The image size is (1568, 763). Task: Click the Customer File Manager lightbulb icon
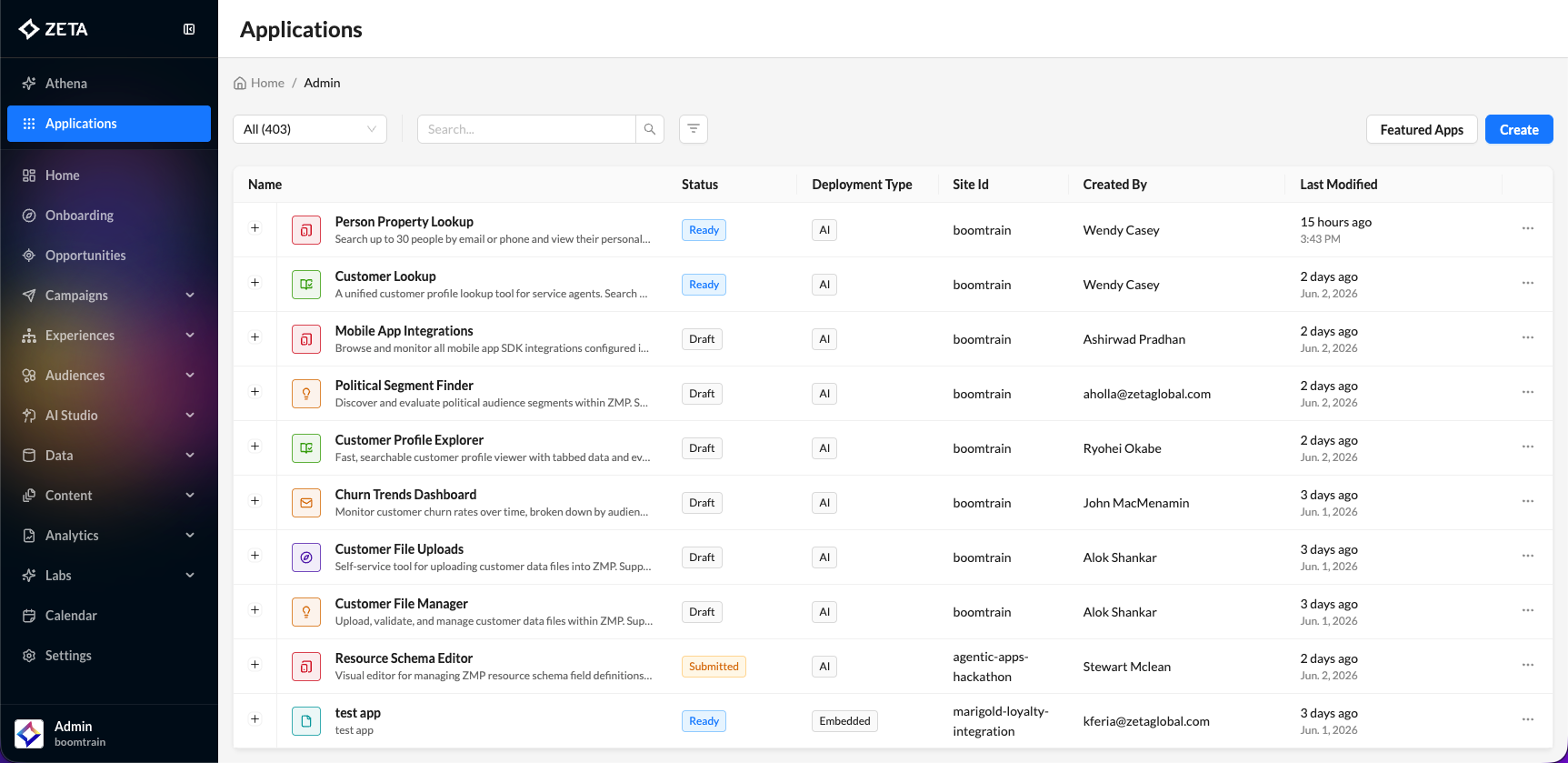coord(306,612)
